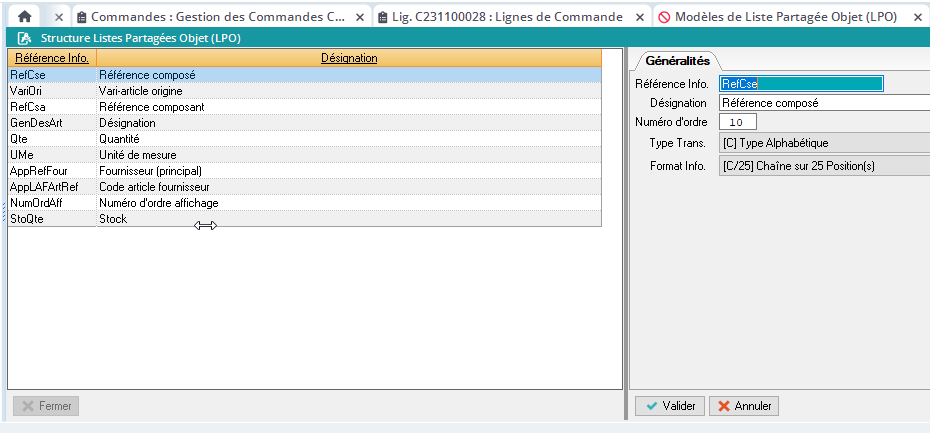Click the Numéro d'ordre input field
Image resolution: width=930 pixels, height=433 pixels.
click(x=736, y=122)
